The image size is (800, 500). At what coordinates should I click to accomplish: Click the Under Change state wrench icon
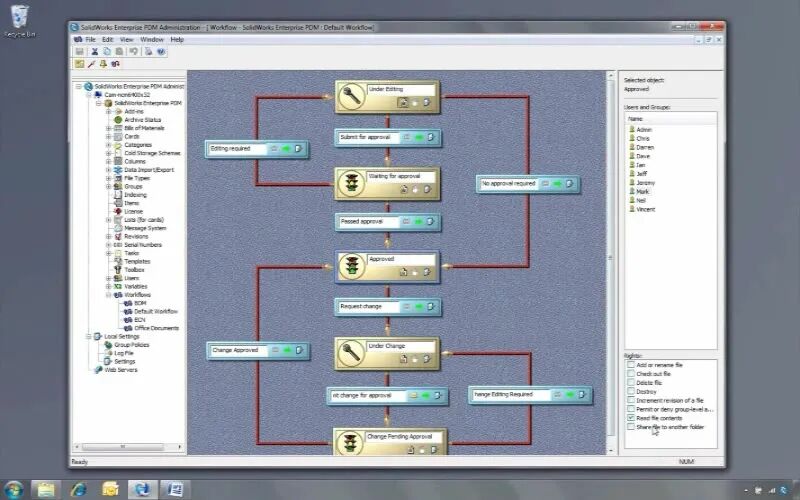pyautogui.click(x=351, y=352)
